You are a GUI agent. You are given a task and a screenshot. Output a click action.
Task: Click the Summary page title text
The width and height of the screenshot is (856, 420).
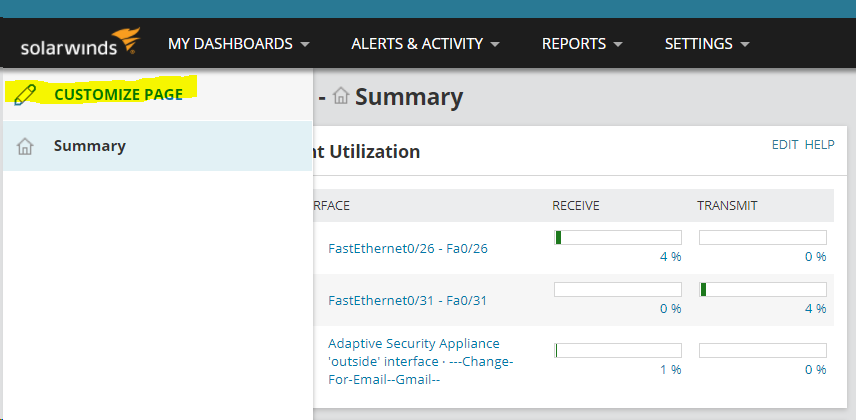[409, 97]
